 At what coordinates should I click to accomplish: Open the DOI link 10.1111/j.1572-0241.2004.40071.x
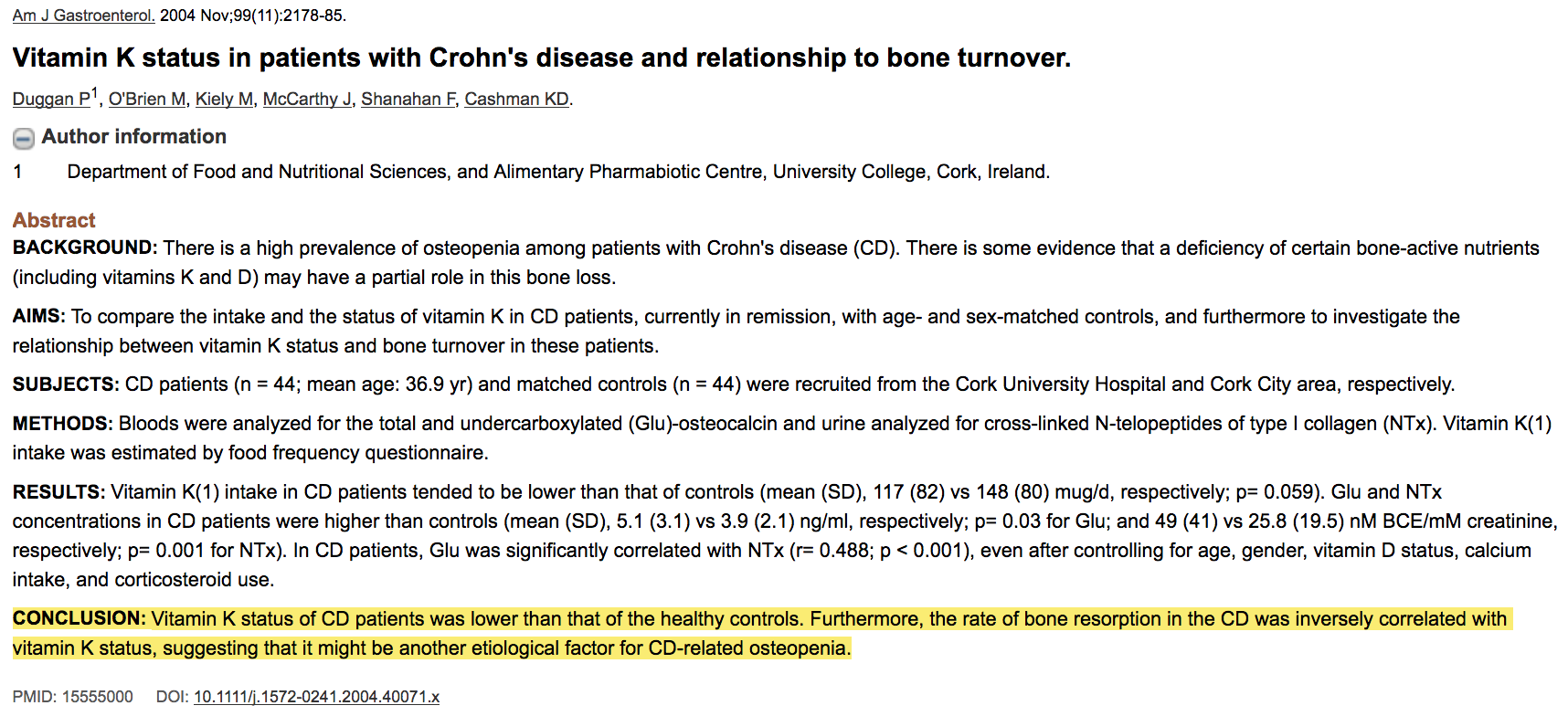coord(316,697)
